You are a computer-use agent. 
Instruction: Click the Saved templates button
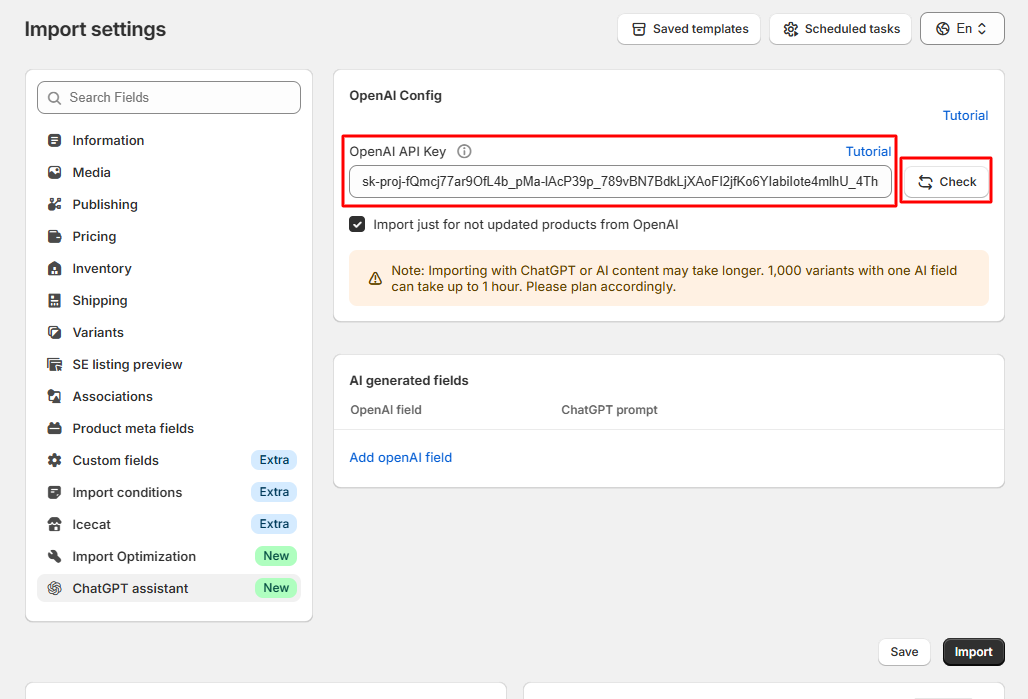tap(689, 29)
